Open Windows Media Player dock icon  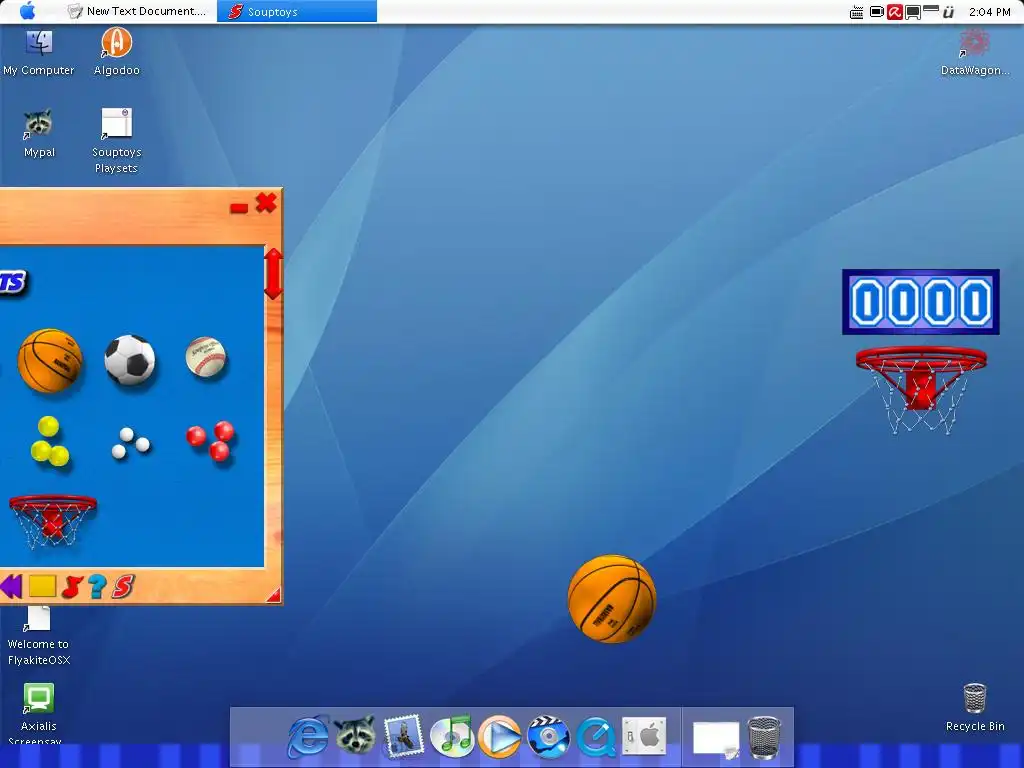[x=500, y=737]
